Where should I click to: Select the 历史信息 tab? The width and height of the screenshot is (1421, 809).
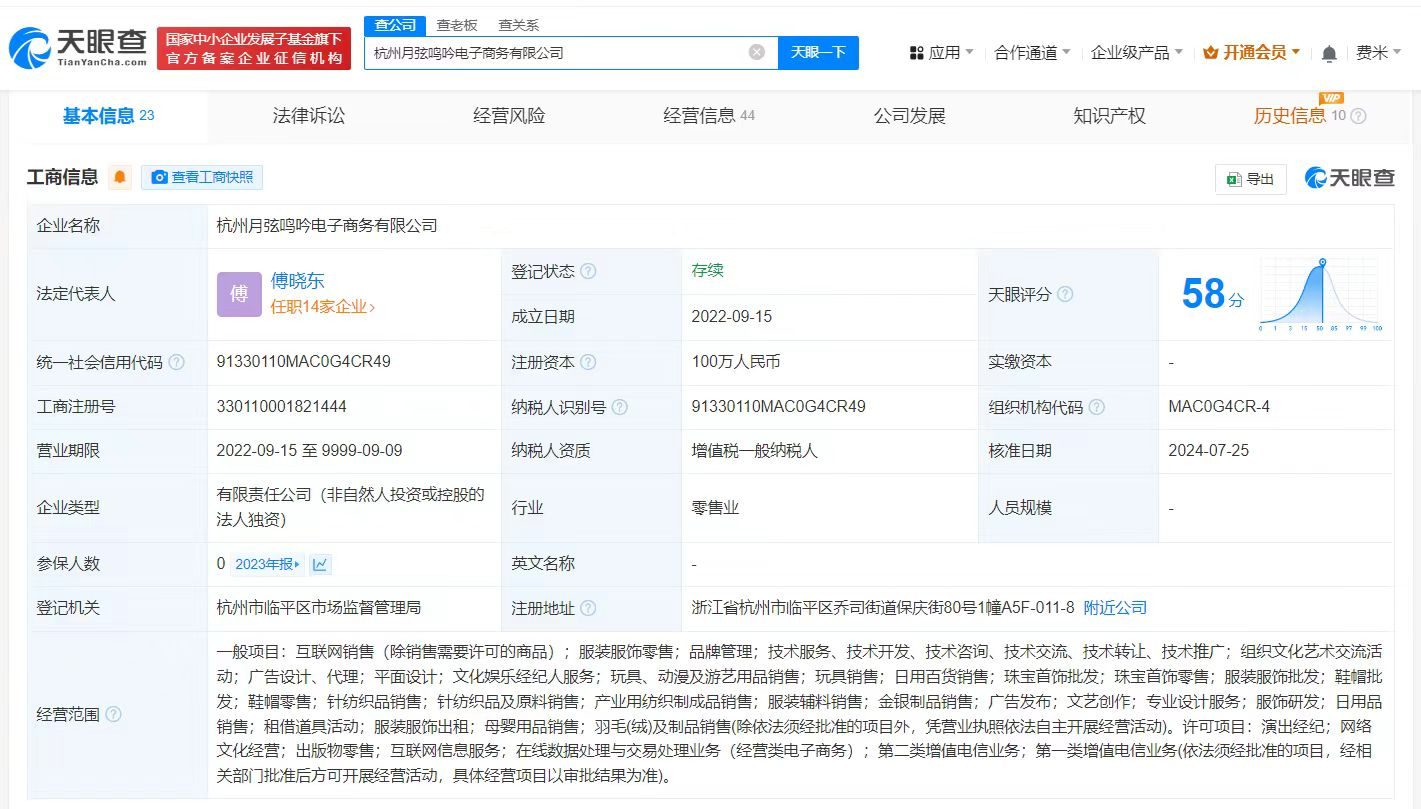(1289, 116)
